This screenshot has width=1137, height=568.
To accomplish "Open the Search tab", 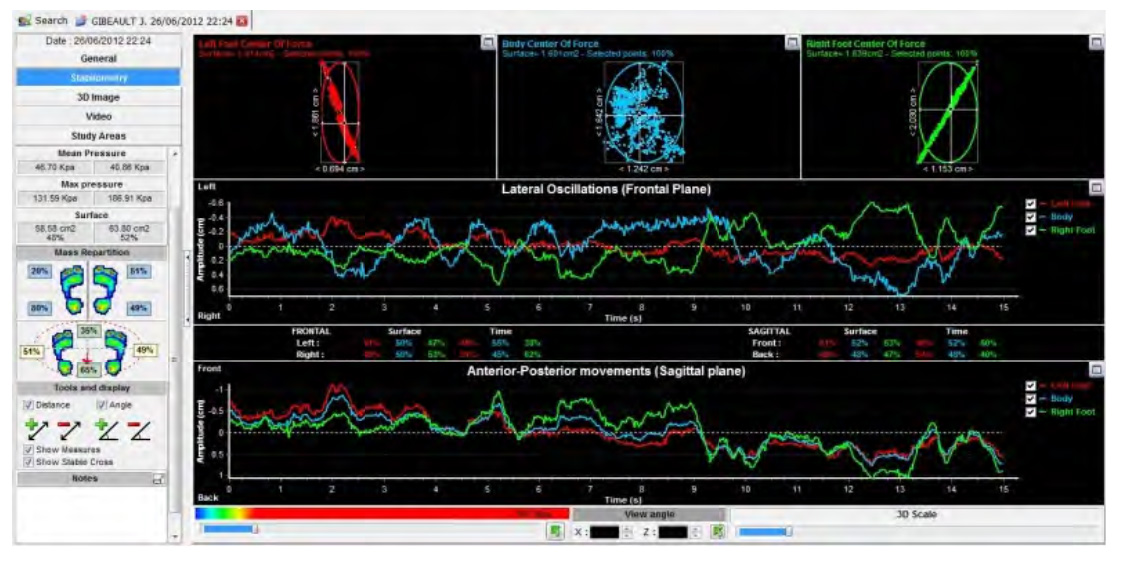I will tap(43, 20).
